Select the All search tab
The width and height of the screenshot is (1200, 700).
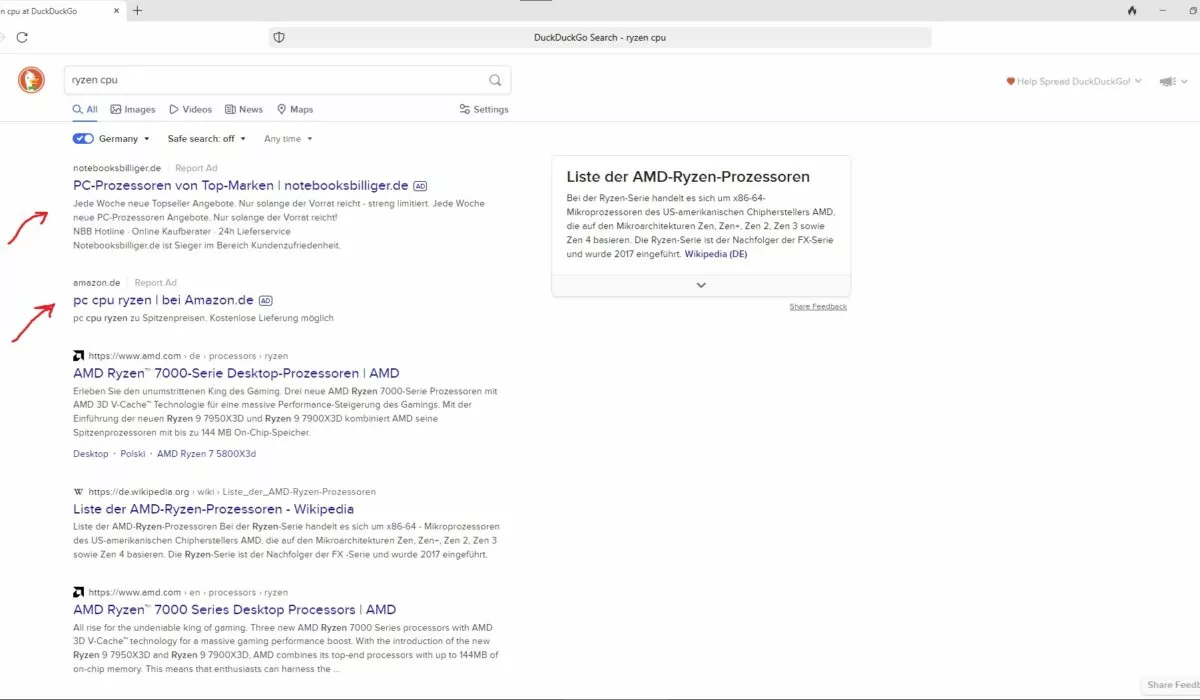tap(85, 109)
